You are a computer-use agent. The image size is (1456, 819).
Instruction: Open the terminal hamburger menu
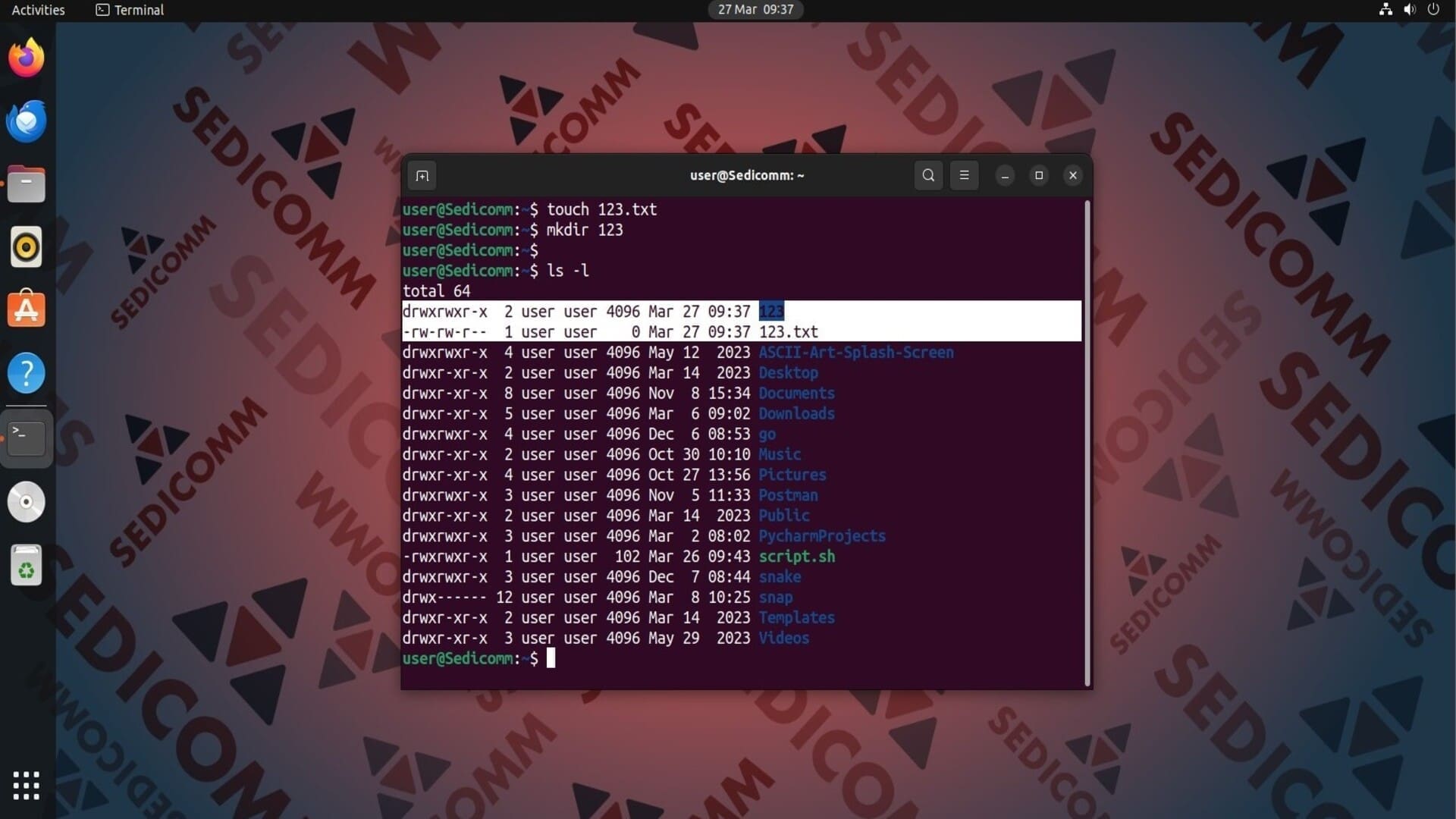(964, 175)
